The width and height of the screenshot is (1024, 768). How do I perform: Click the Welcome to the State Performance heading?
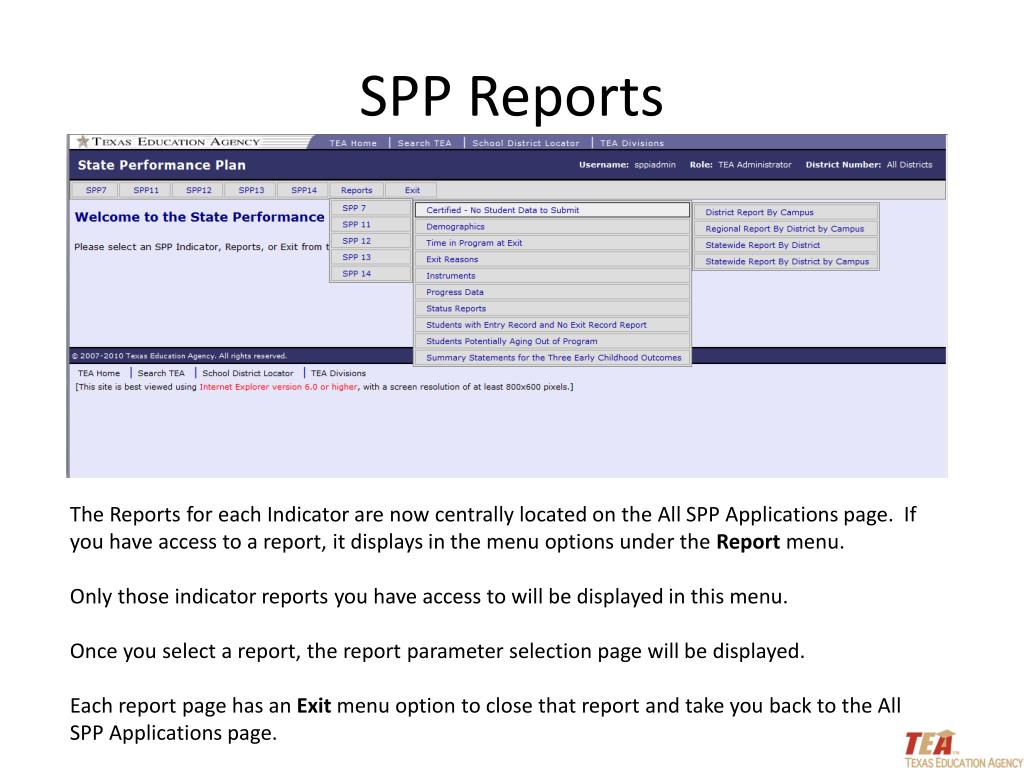click(199, 217)
